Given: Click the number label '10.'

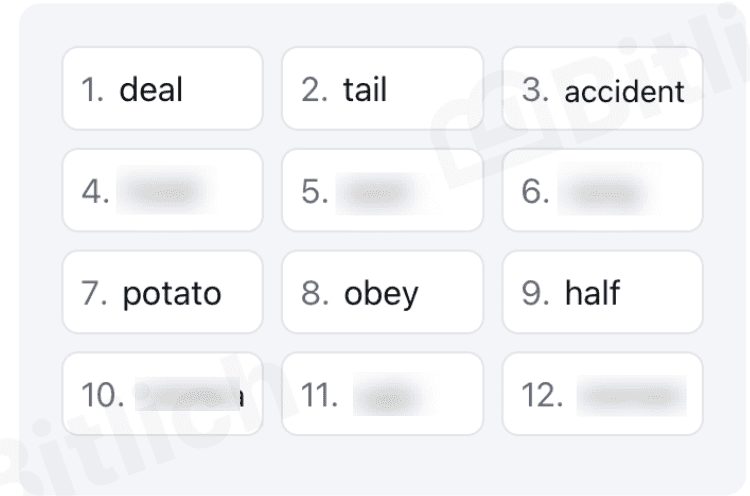Looking at the screenshot, I should click(102, 395).
